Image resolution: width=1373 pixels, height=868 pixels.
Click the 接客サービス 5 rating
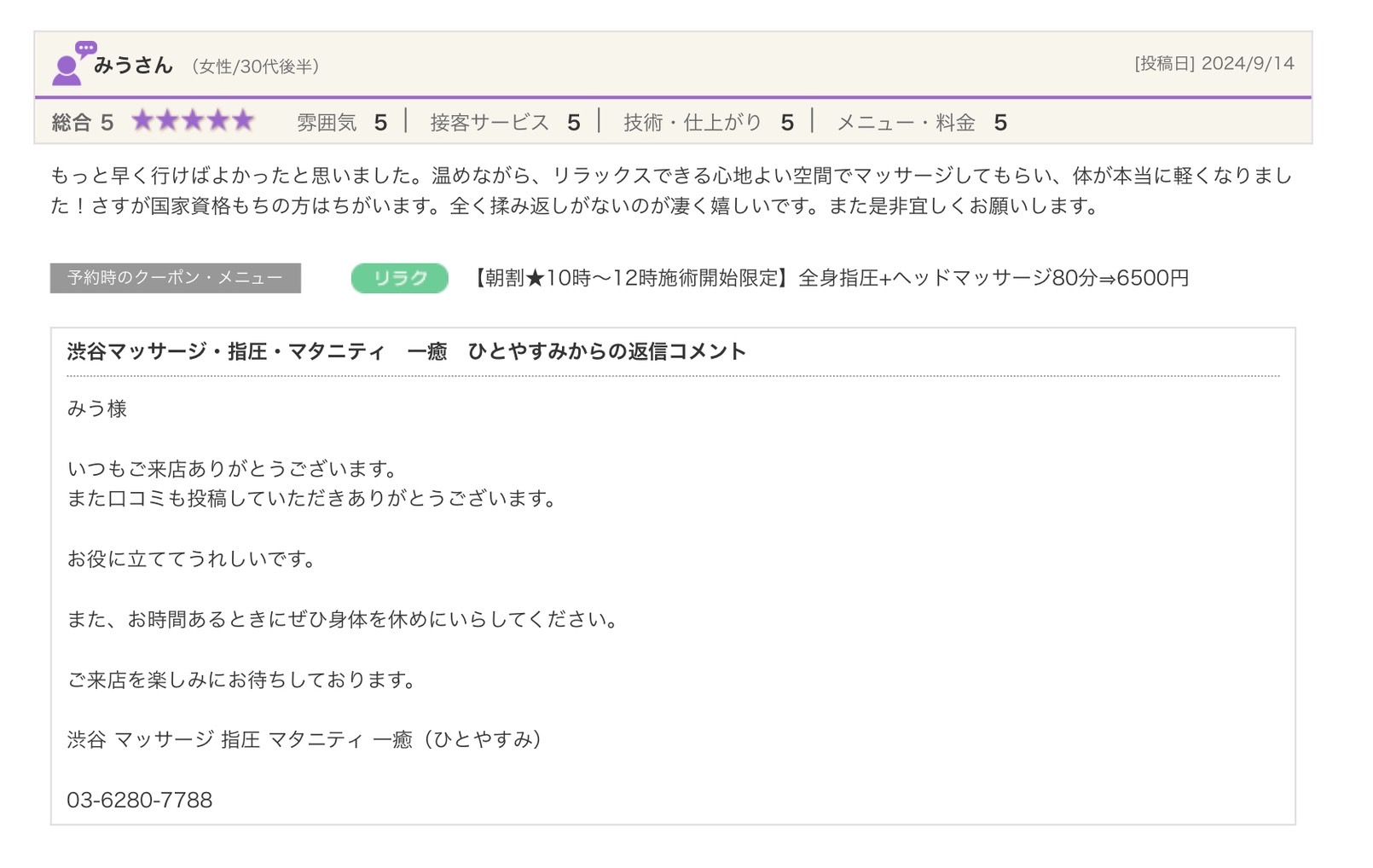[x=506, y=123]
